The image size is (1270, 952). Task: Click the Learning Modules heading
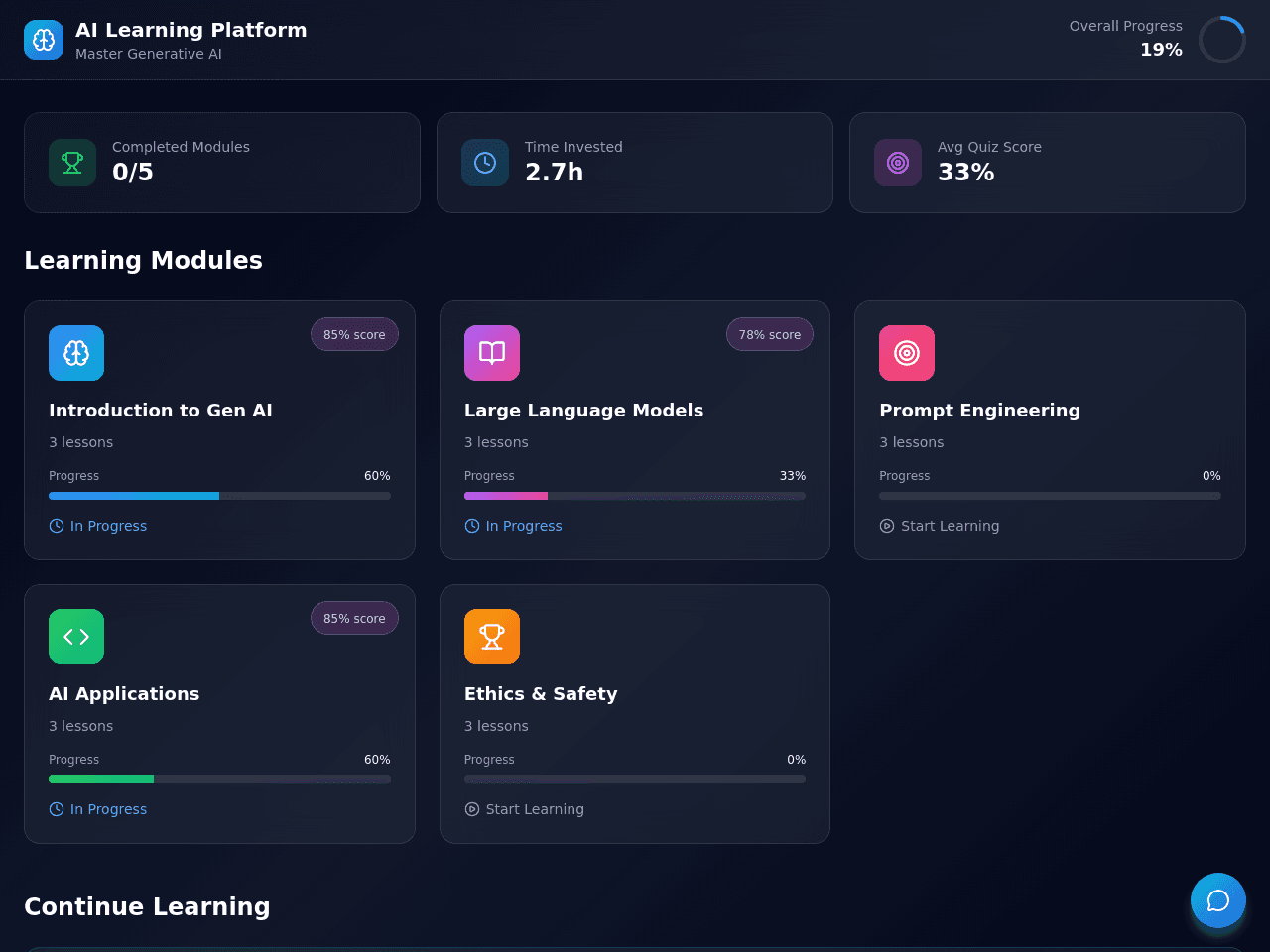pyautogui.click(x=143, y=260)
